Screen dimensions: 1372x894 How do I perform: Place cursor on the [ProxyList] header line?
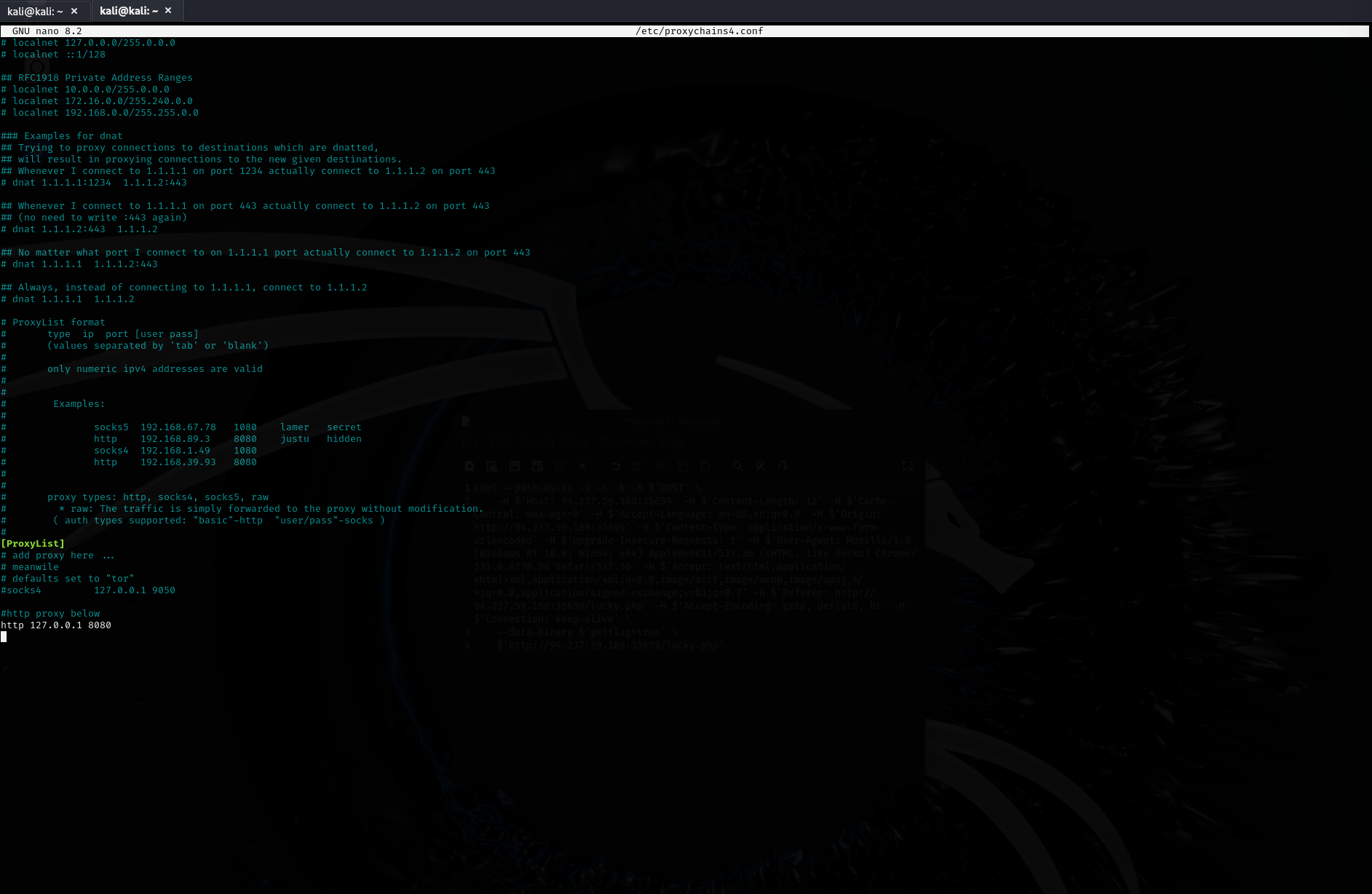click(x=33, y=544)
